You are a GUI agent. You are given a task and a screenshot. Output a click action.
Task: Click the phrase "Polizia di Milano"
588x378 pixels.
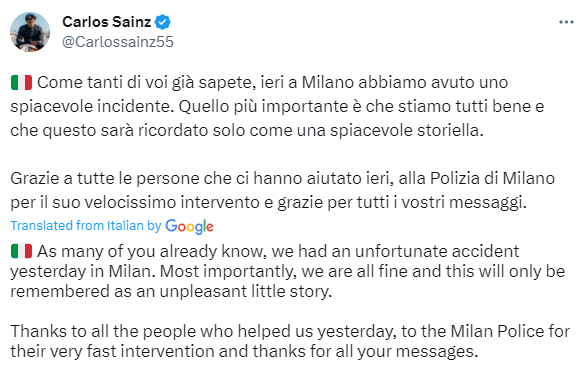(492, 178)
